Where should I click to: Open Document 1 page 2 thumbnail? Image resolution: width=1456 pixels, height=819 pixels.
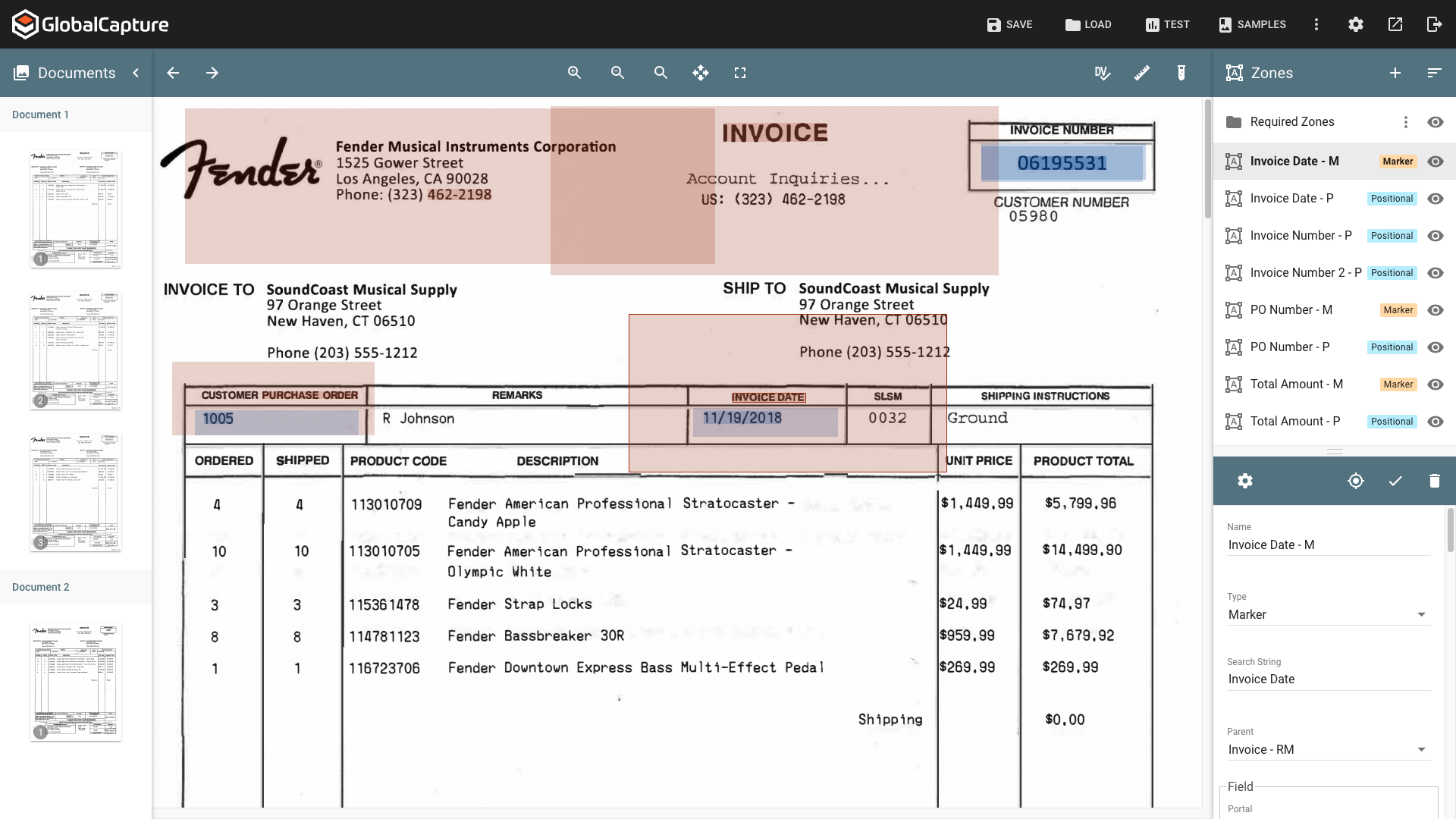point(76,351)
